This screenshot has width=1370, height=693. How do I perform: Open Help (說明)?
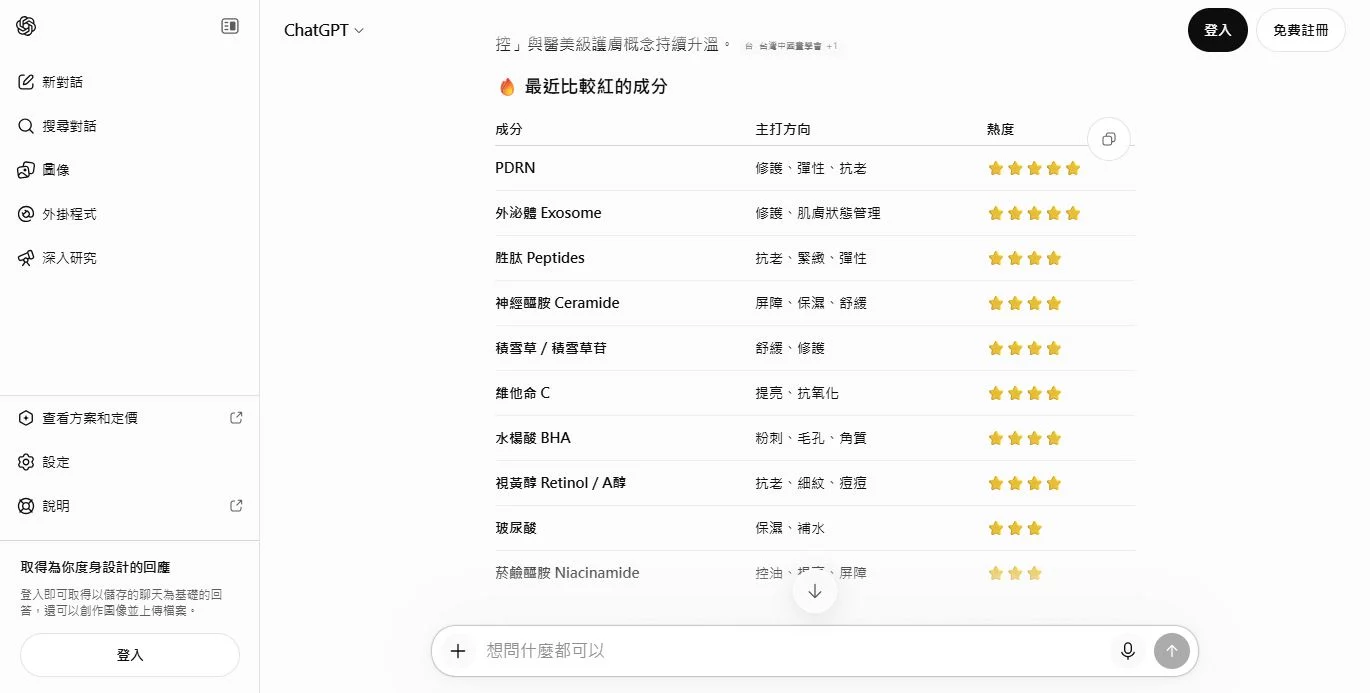pos(130,506)
